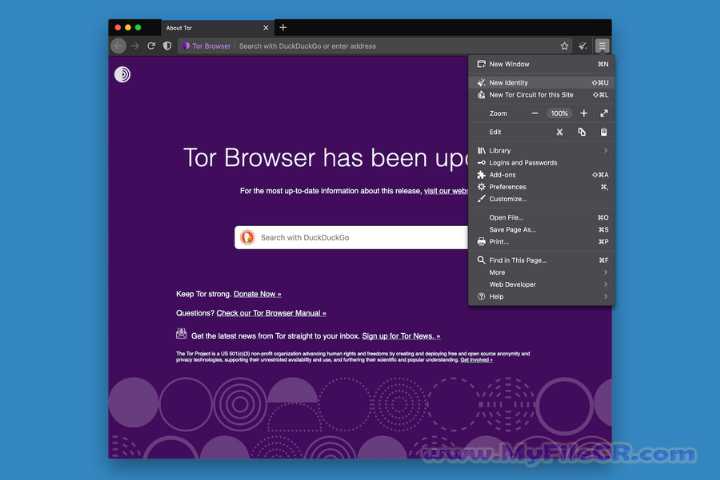Click the back navigation arrow
The height and width of the screenshot is (480, 720).
pyautogui.click(x=118, y=46)
